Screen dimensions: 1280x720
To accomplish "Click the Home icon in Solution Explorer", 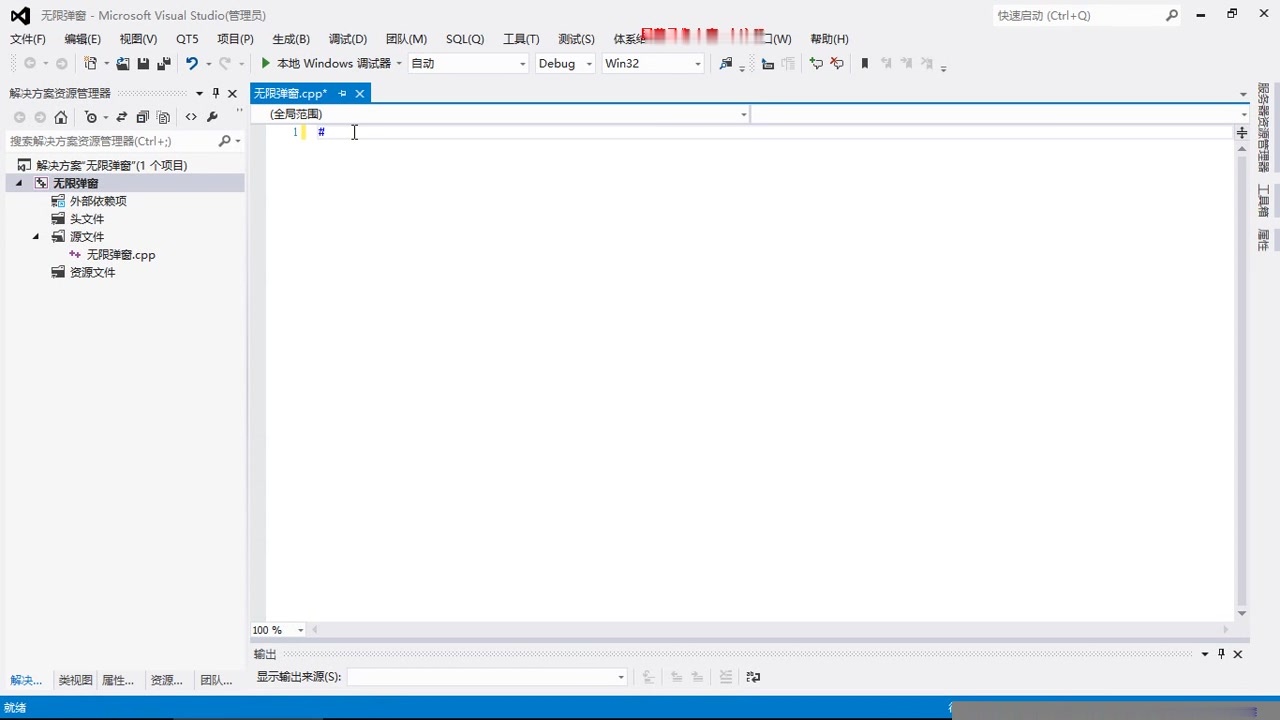I will [61, 117].
